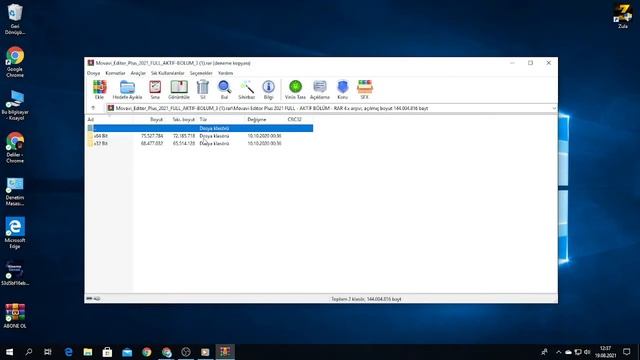Click the Sil (delete) trash icon

202,89
